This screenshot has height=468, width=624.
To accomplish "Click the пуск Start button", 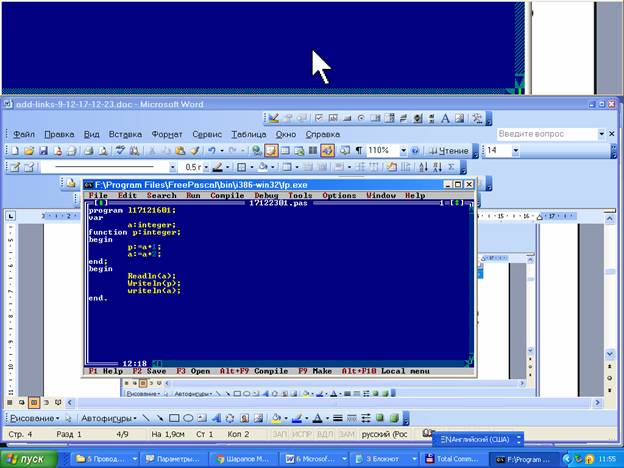I will click(29, 459).
